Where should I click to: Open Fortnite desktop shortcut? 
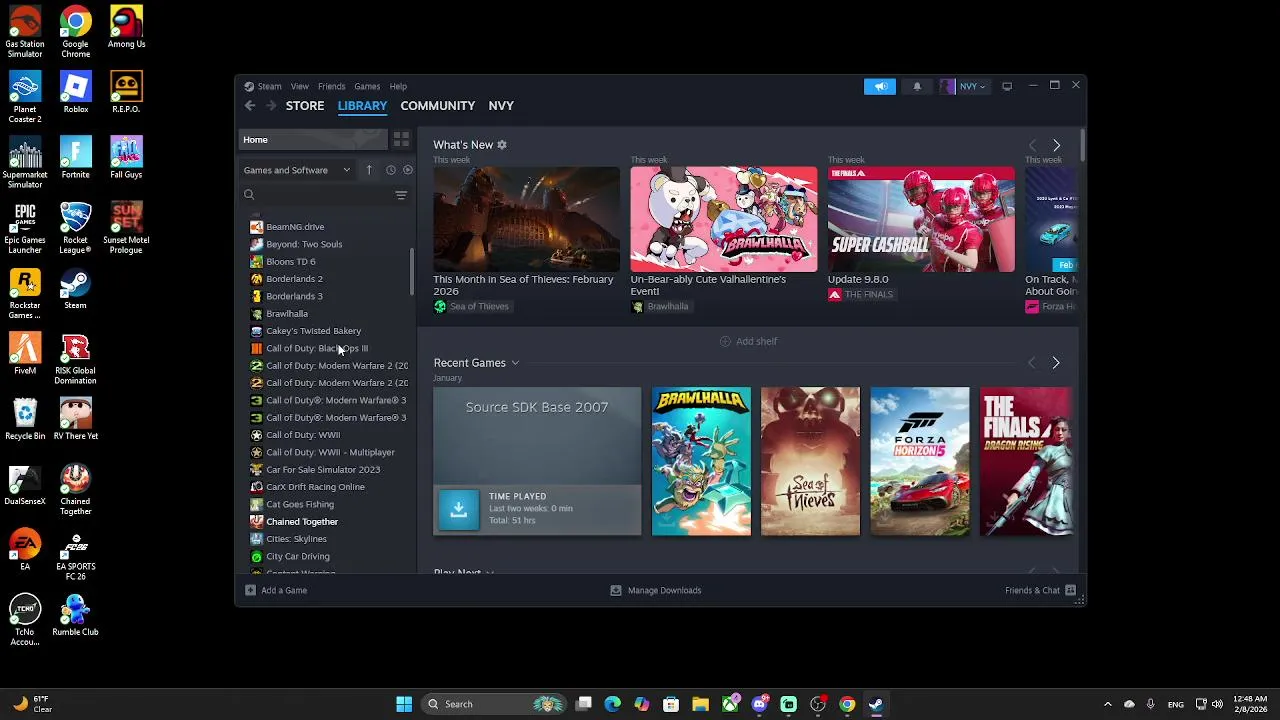pos(75,158)
